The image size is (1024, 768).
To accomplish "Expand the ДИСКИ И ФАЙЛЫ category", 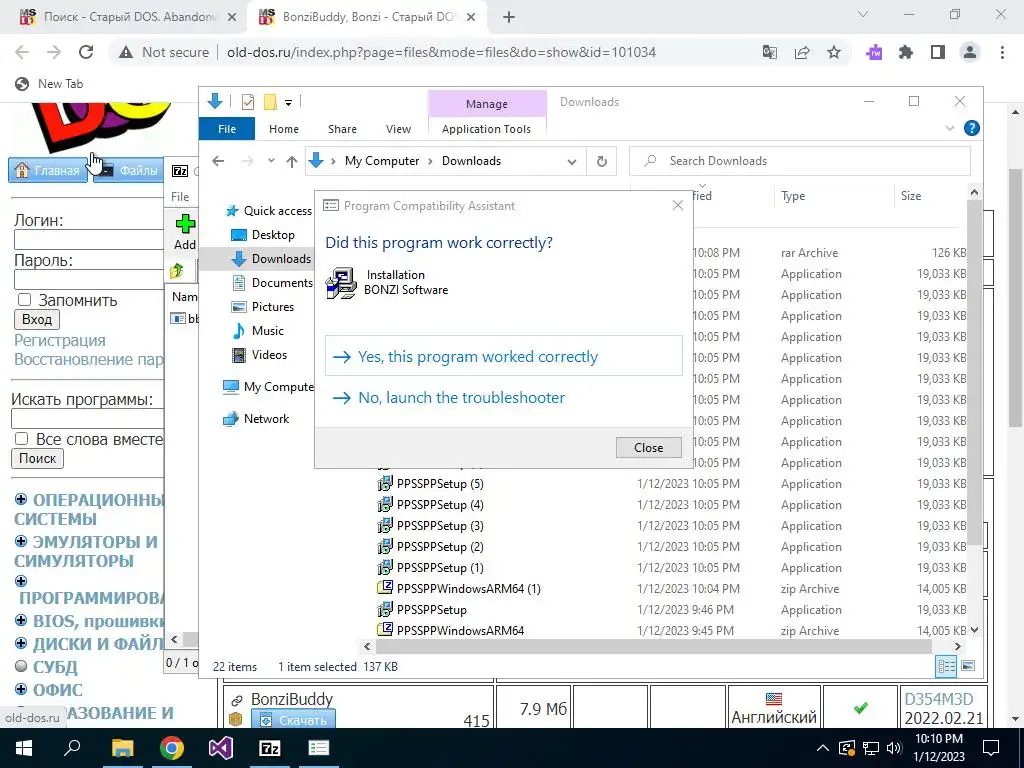I will click(21, 643).
